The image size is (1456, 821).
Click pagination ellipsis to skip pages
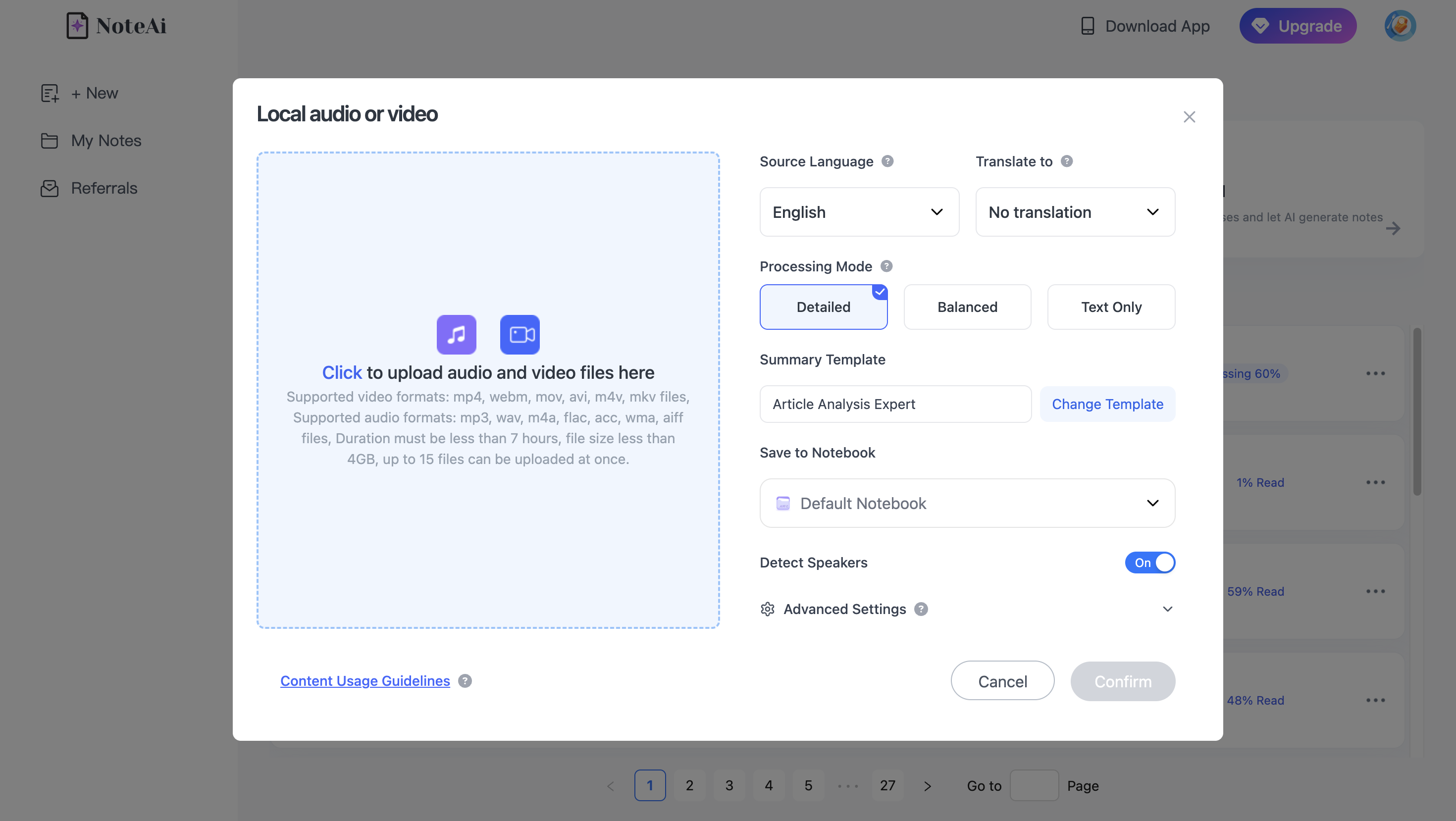(x=848, y=785)
